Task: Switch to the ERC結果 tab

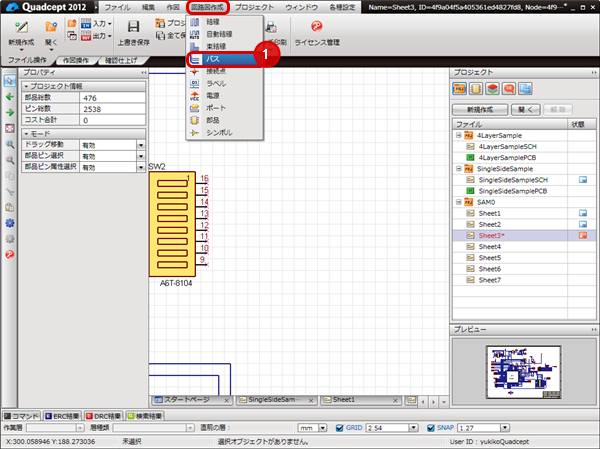Action: pyautogui.click(x=62, y=416)
